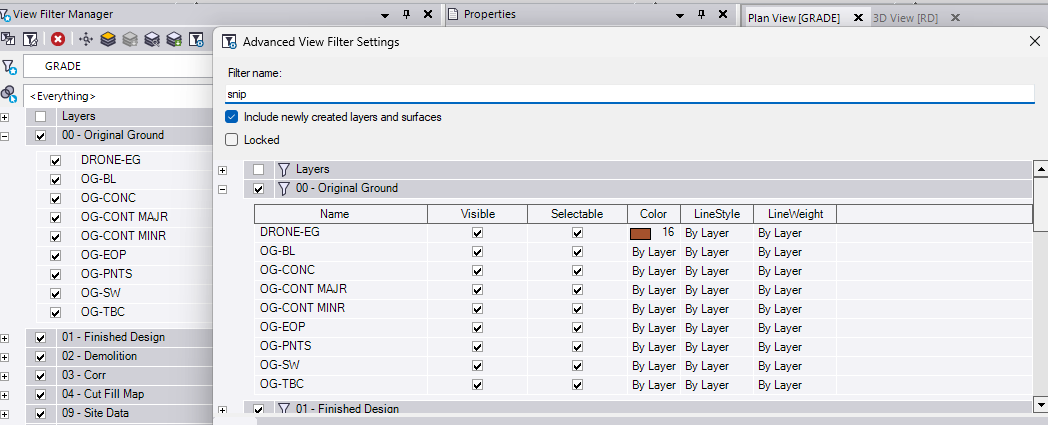This screenshot has height=425, width=1048.
Task: Expand the 04 - Cut Fill Map group
Action: [5, 395]
